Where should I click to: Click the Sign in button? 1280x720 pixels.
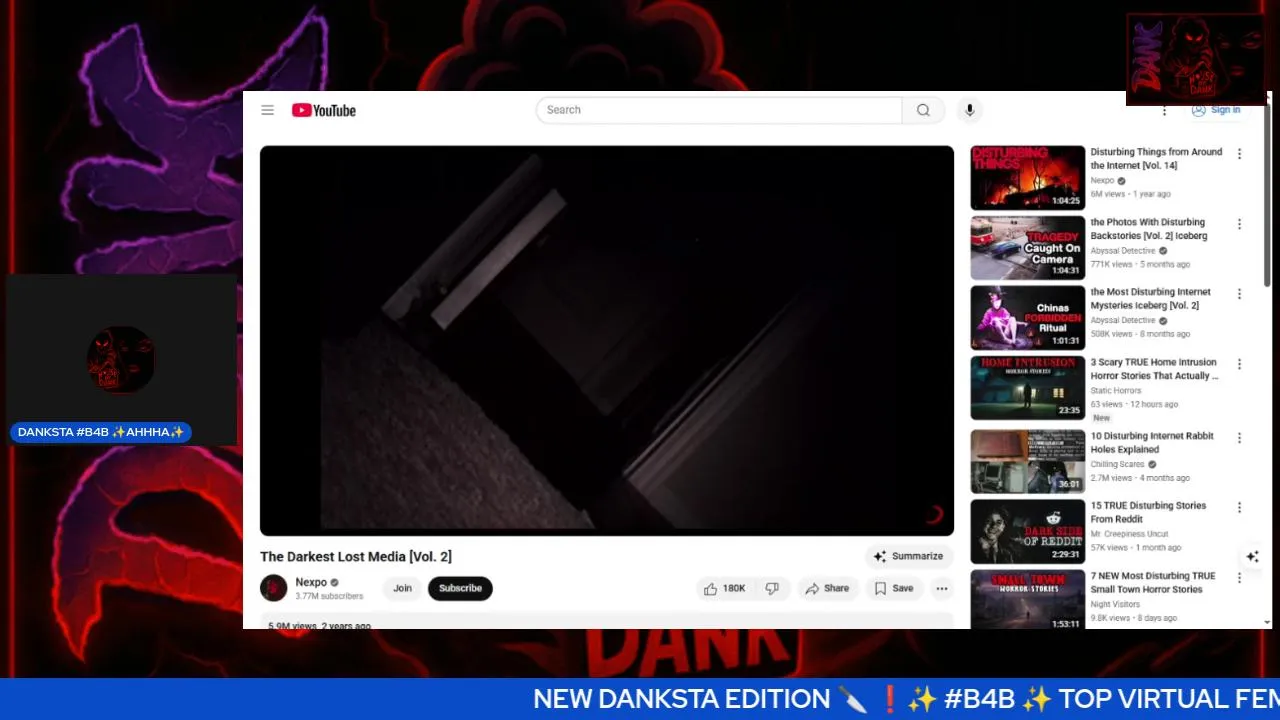(x=1216, y=110)
